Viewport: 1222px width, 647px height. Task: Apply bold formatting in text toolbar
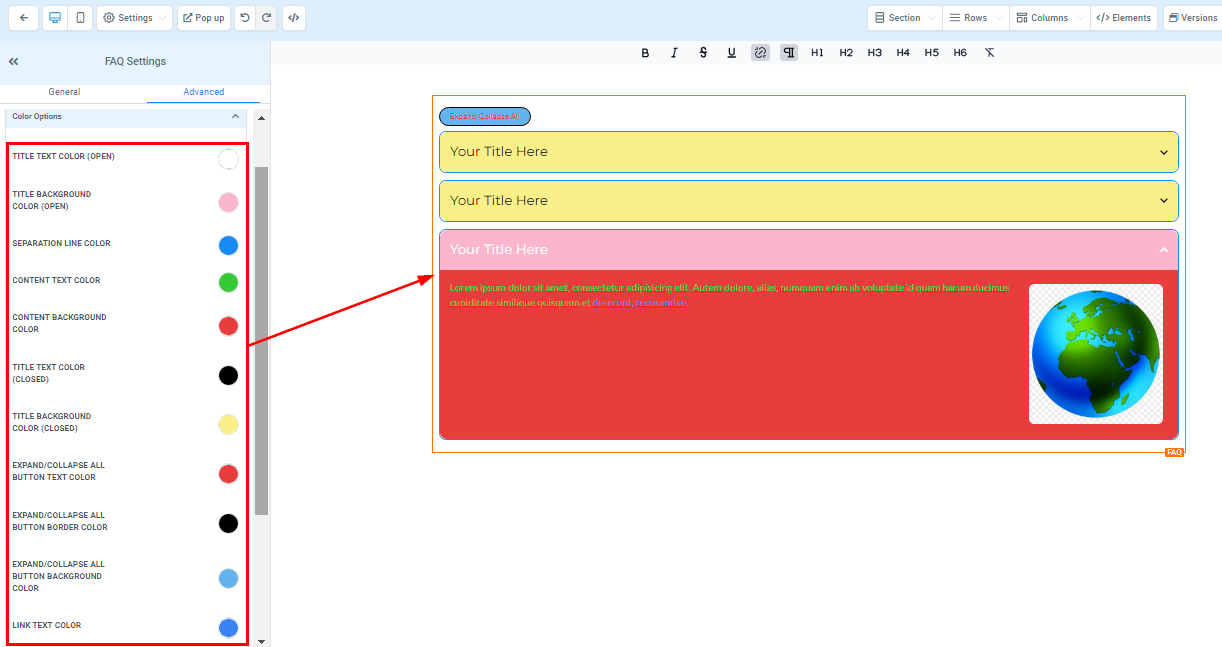pos(645,53)
